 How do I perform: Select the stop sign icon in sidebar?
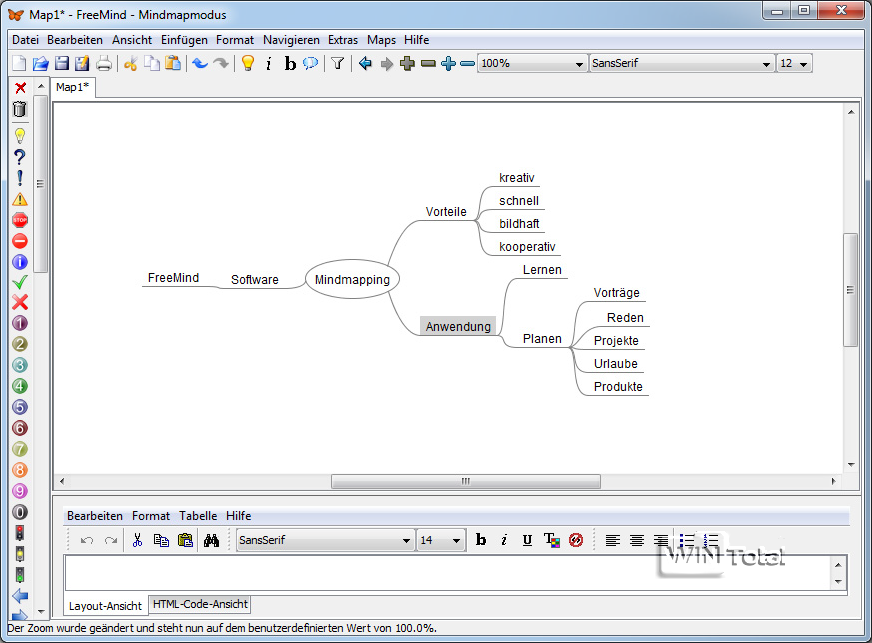click(x=20, y=220)
